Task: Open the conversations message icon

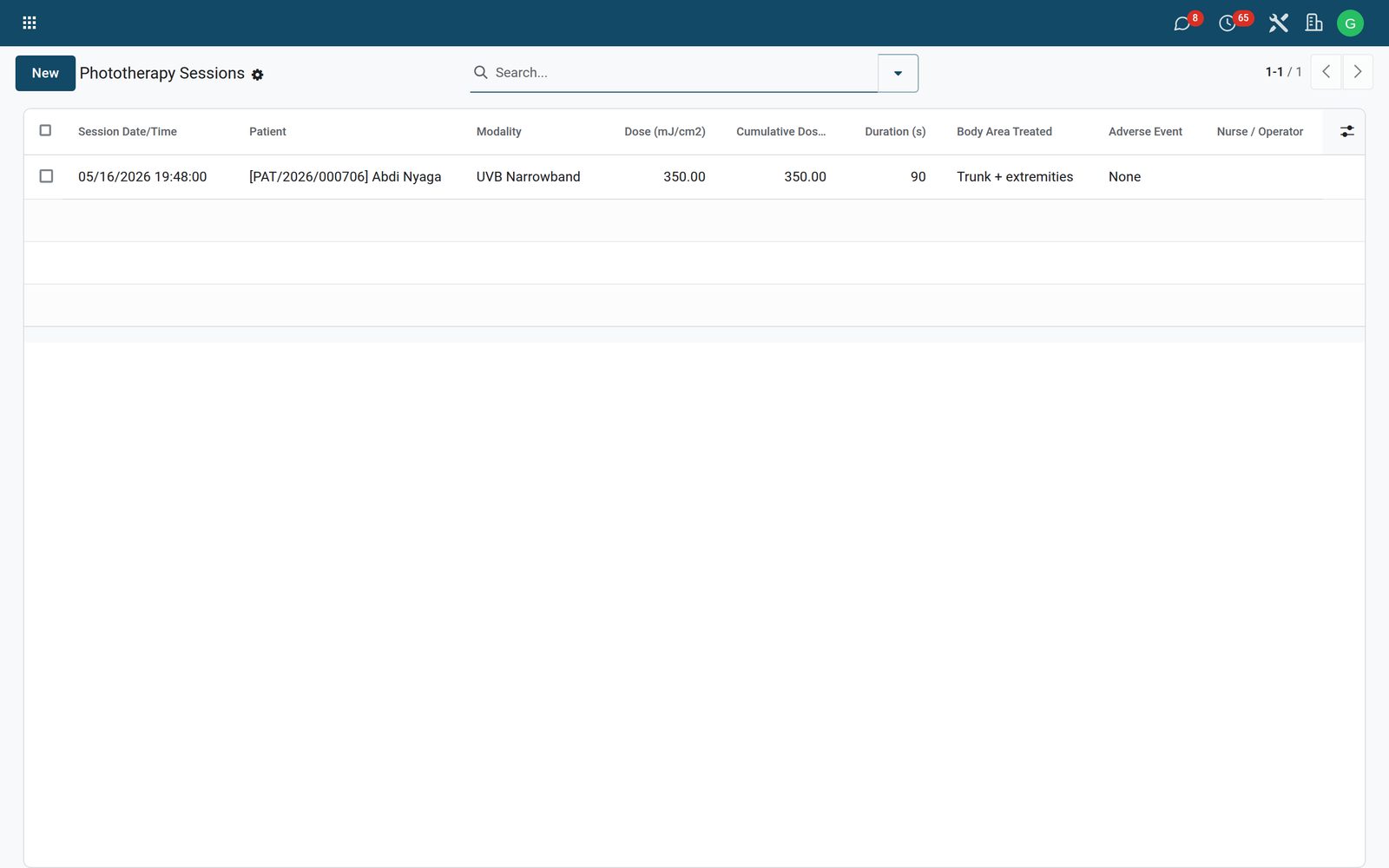Action: [1182, 23]
